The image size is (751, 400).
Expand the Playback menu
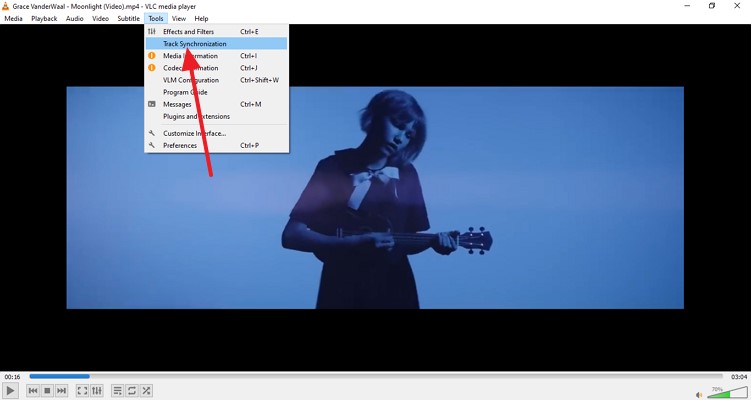coord(44,19)
